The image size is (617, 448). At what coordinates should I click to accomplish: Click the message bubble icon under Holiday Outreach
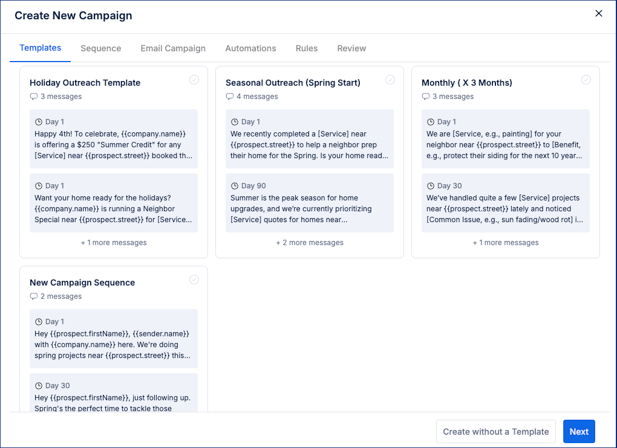click(x=34, y=97)
